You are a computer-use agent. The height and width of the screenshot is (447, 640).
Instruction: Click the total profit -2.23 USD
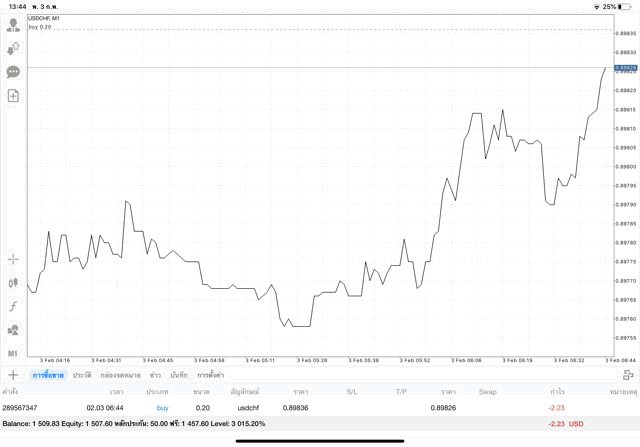pos(566,424)
